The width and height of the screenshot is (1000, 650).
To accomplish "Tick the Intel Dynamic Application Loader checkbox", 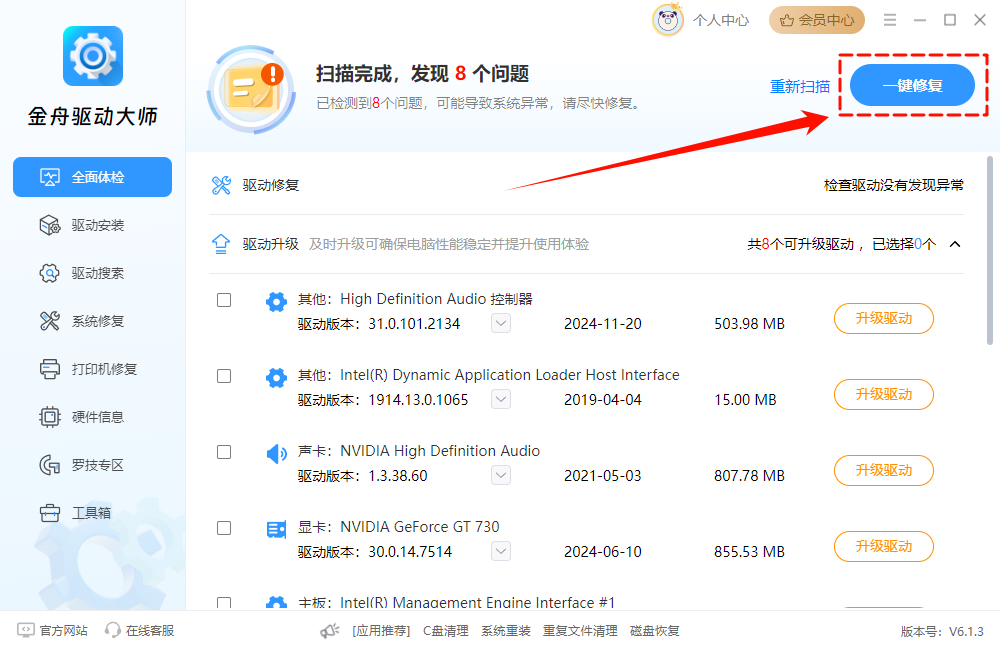I will click(224, 376).
